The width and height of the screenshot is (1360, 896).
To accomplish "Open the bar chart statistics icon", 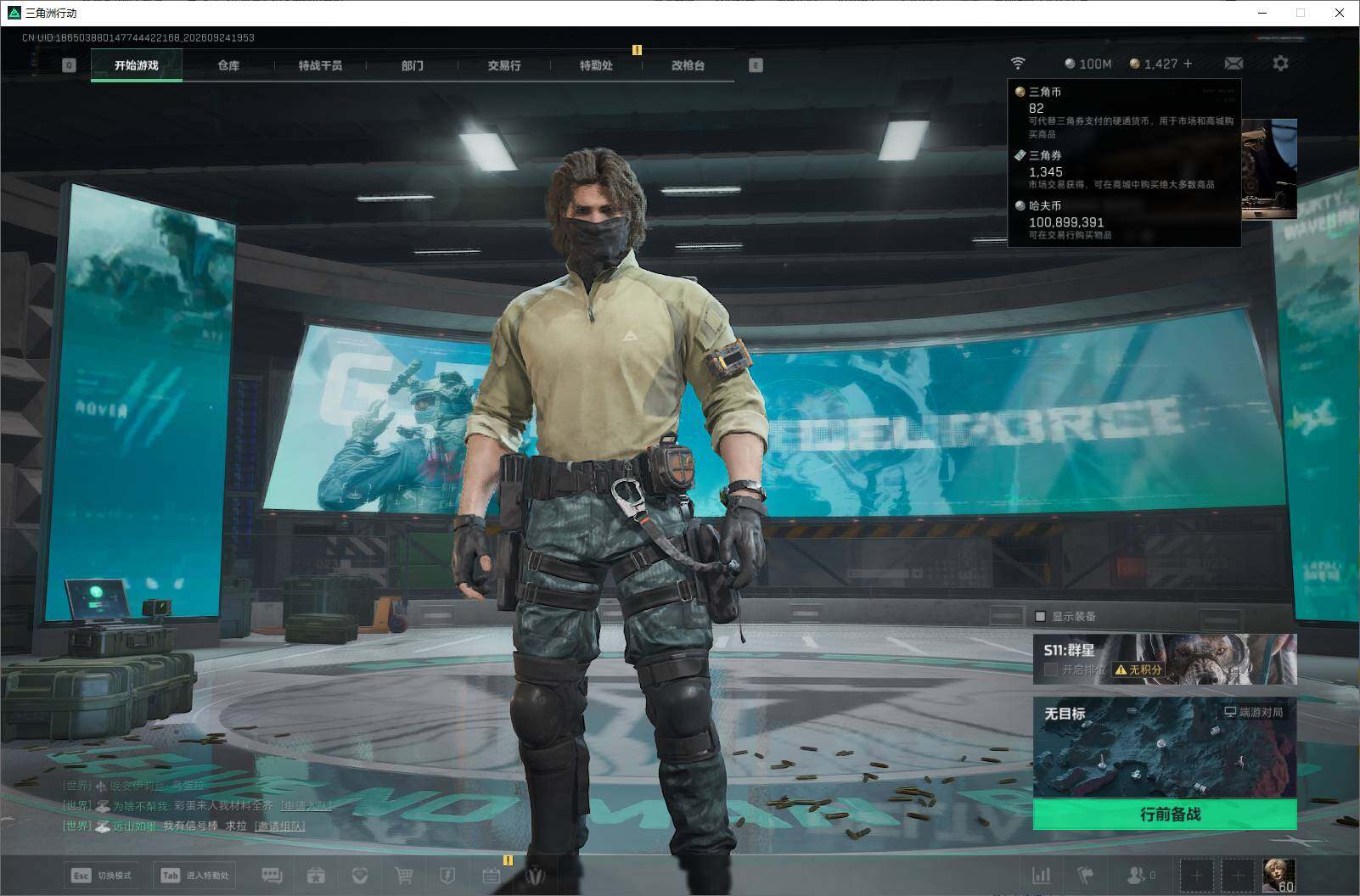I will (x=1041, y=875).
